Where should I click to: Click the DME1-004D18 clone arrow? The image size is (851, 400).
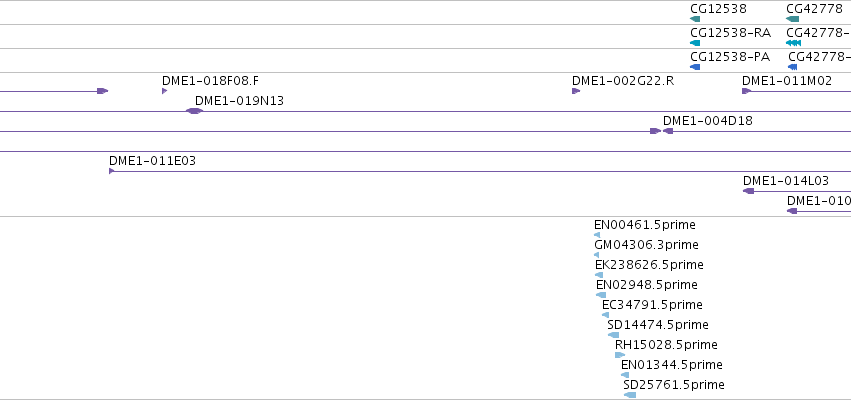(668, 131)
